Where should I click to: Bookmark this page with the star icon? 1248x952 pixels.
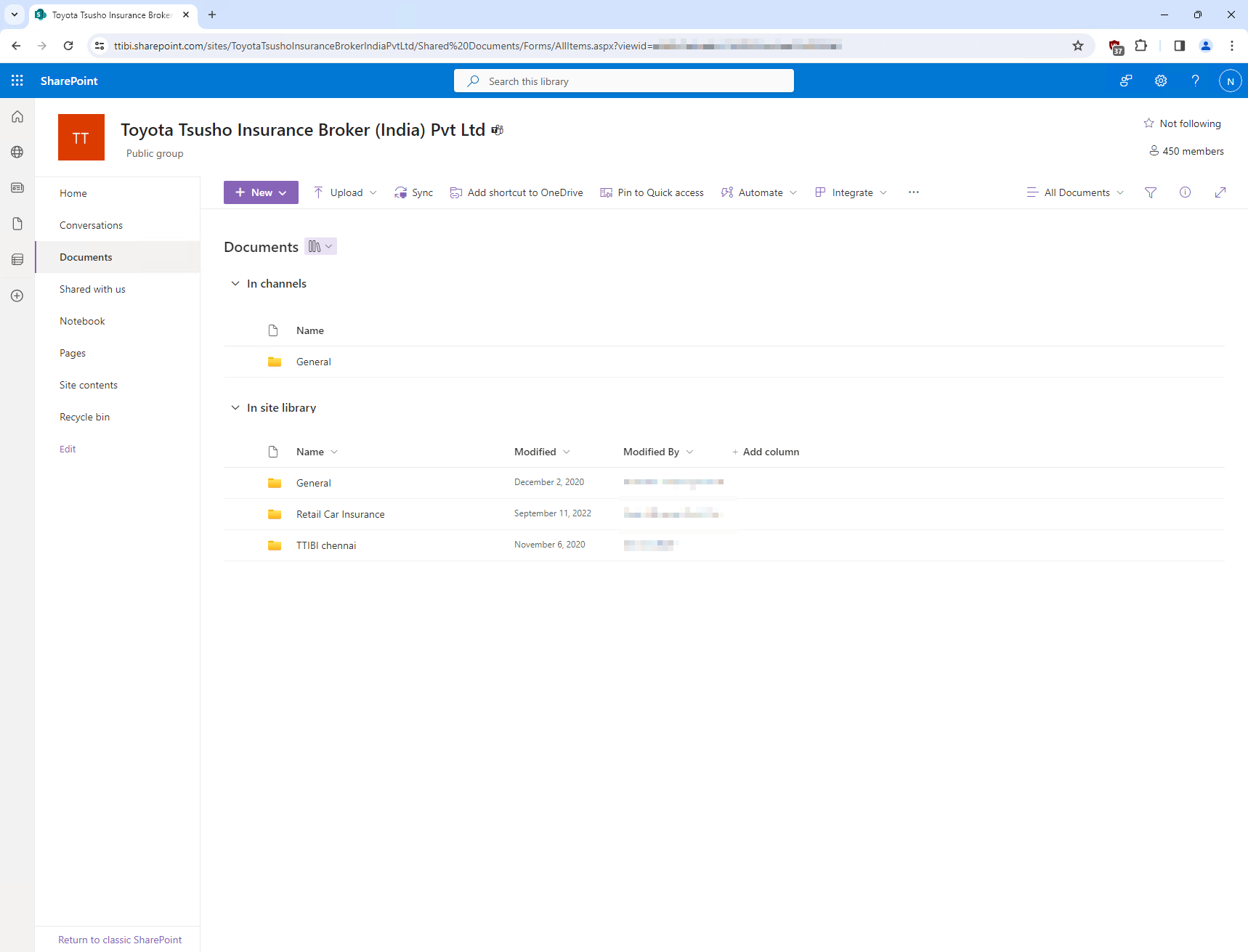click(1078, 46)
